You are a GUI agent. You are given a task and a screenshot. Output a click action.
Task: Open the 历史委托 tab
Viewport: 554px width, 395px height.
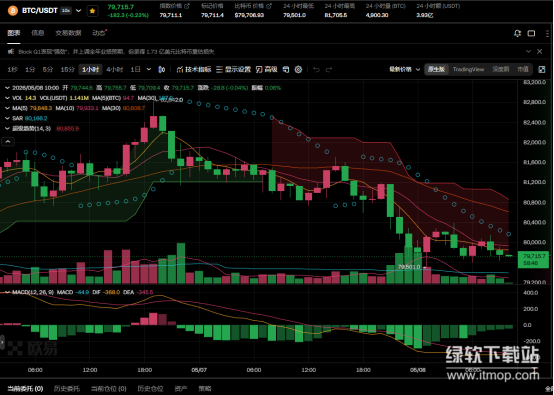pyautogui.click(x=67, y=389)
